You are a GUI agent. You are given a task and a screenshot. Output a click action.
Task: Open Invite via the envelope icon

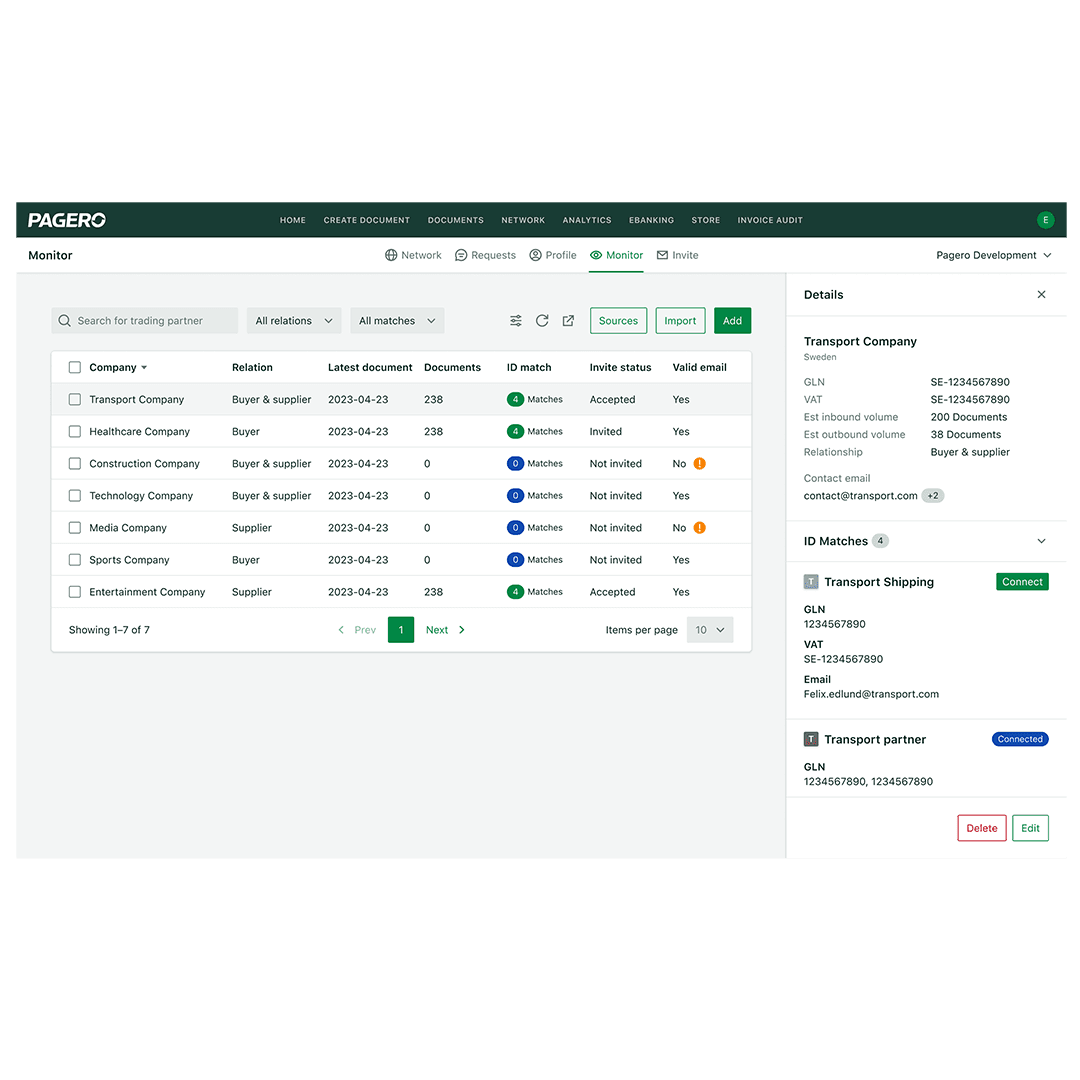pyautogui.click(x=677, y=255)
